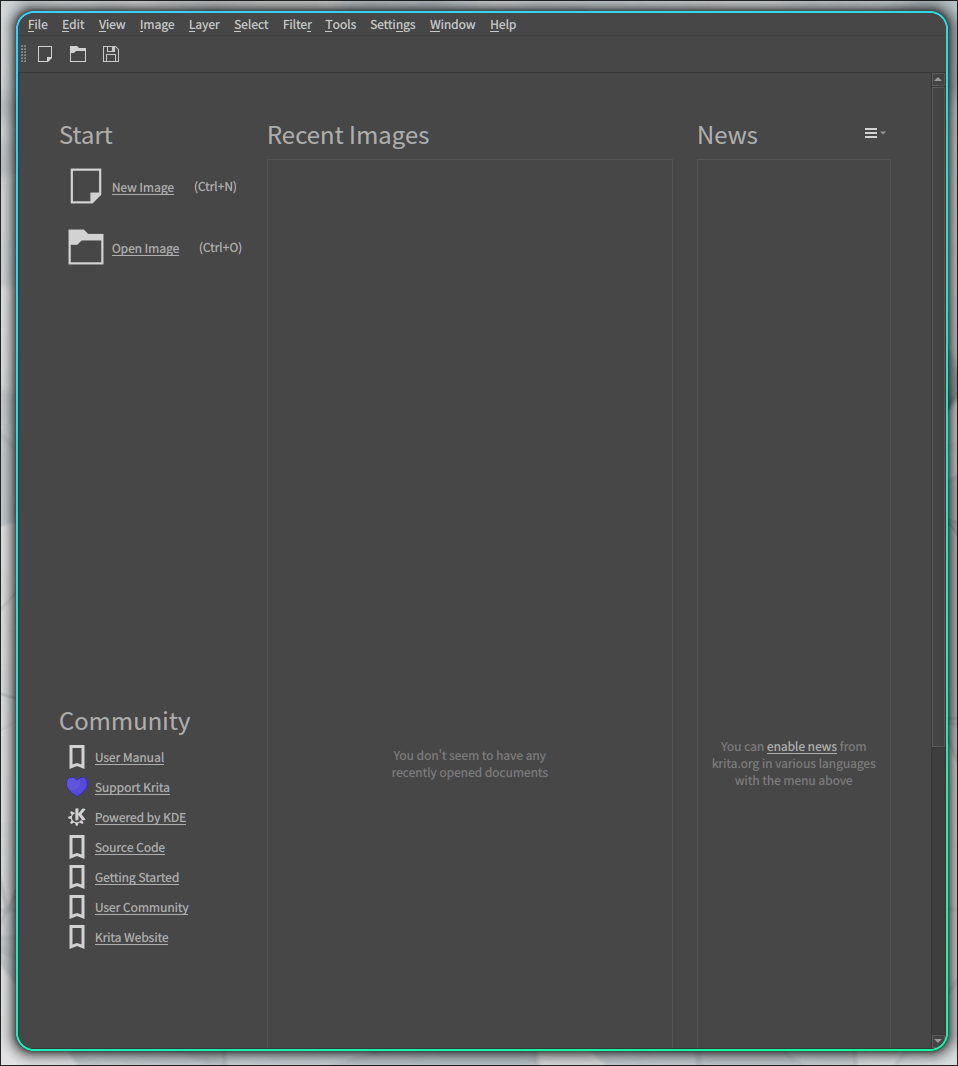Image resolution: width=958 pixels, height=1066 pixels.
Task: Click the bookmark icon beside User Community
Action: (77, 907)
